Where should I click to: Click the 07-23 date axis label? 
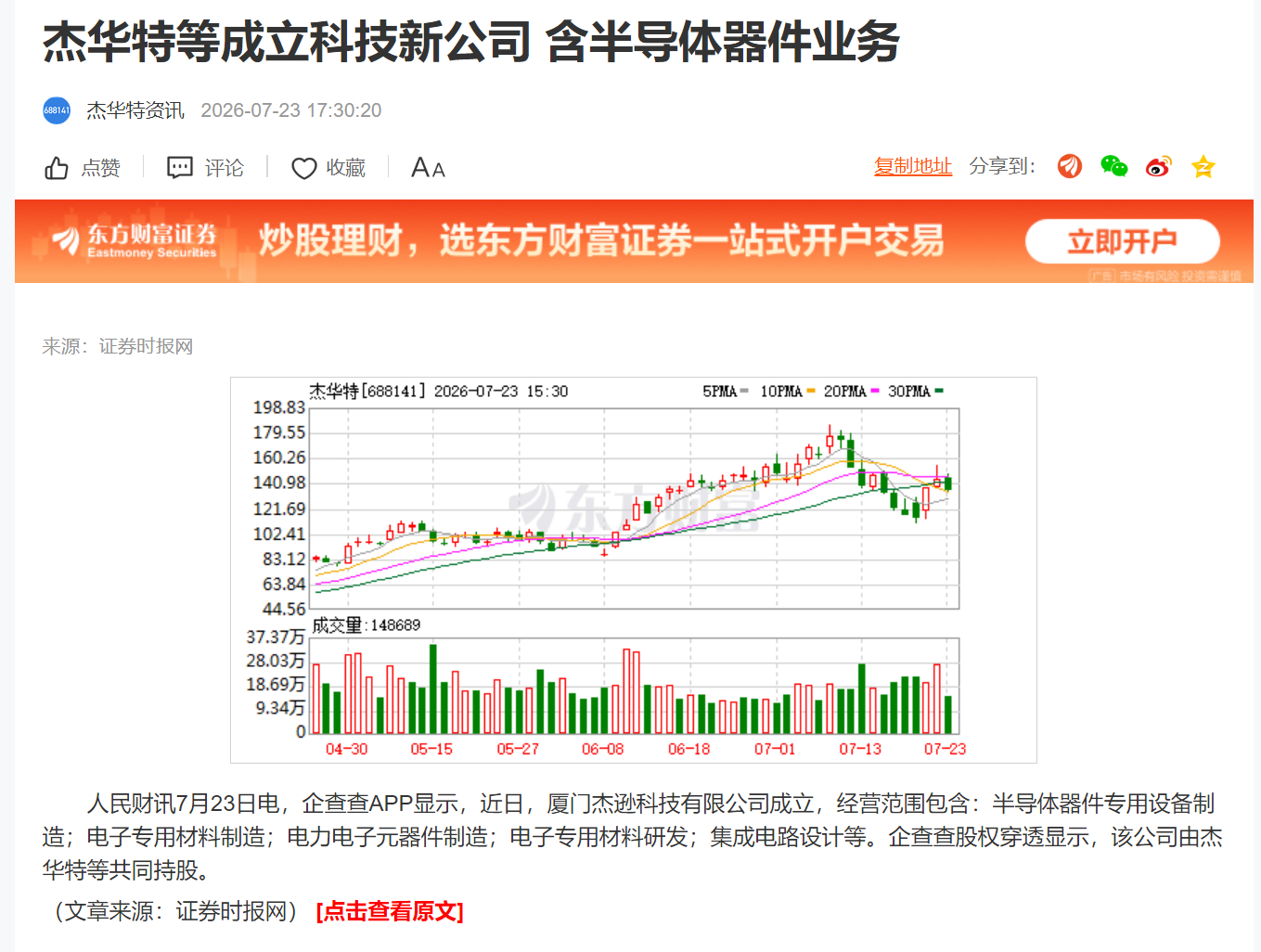(x=945, y=749)
